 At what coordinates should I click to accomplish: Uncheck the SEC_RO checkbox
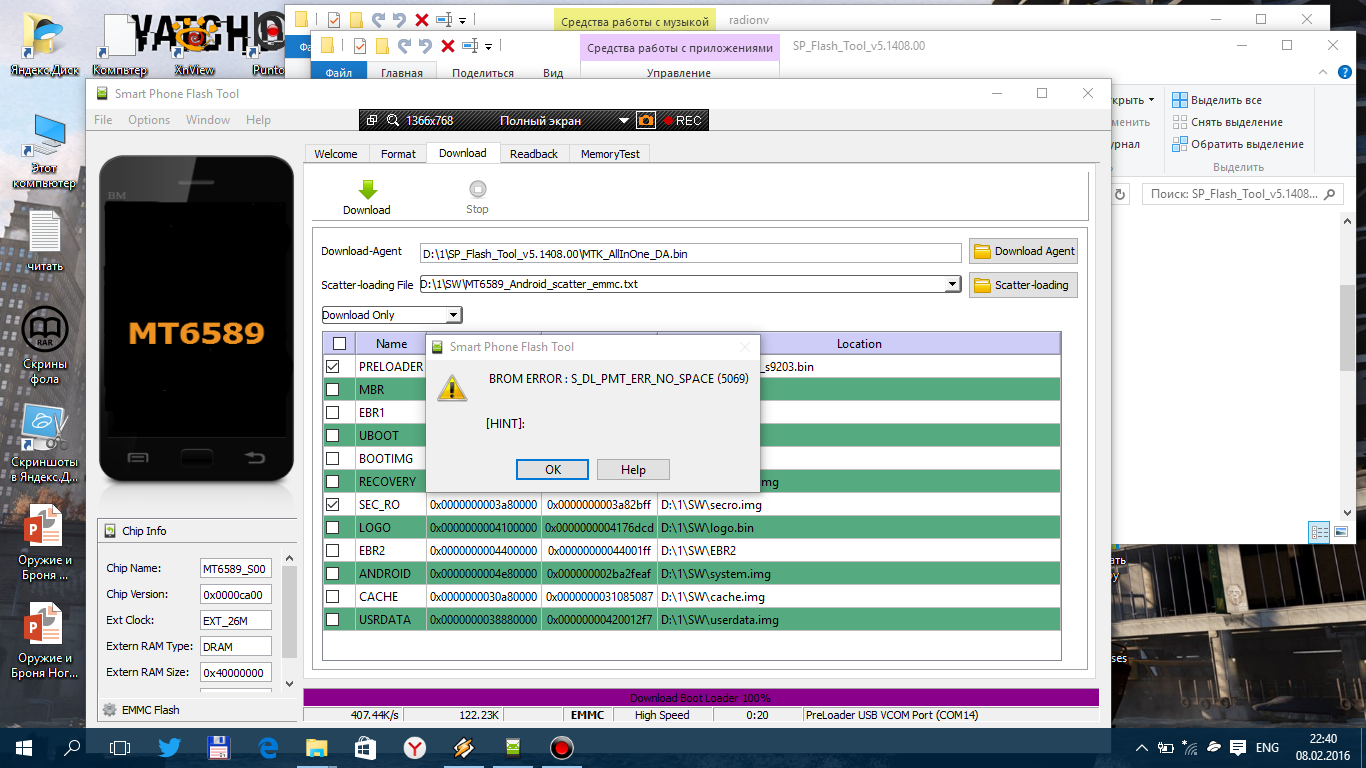pos(333,505)
